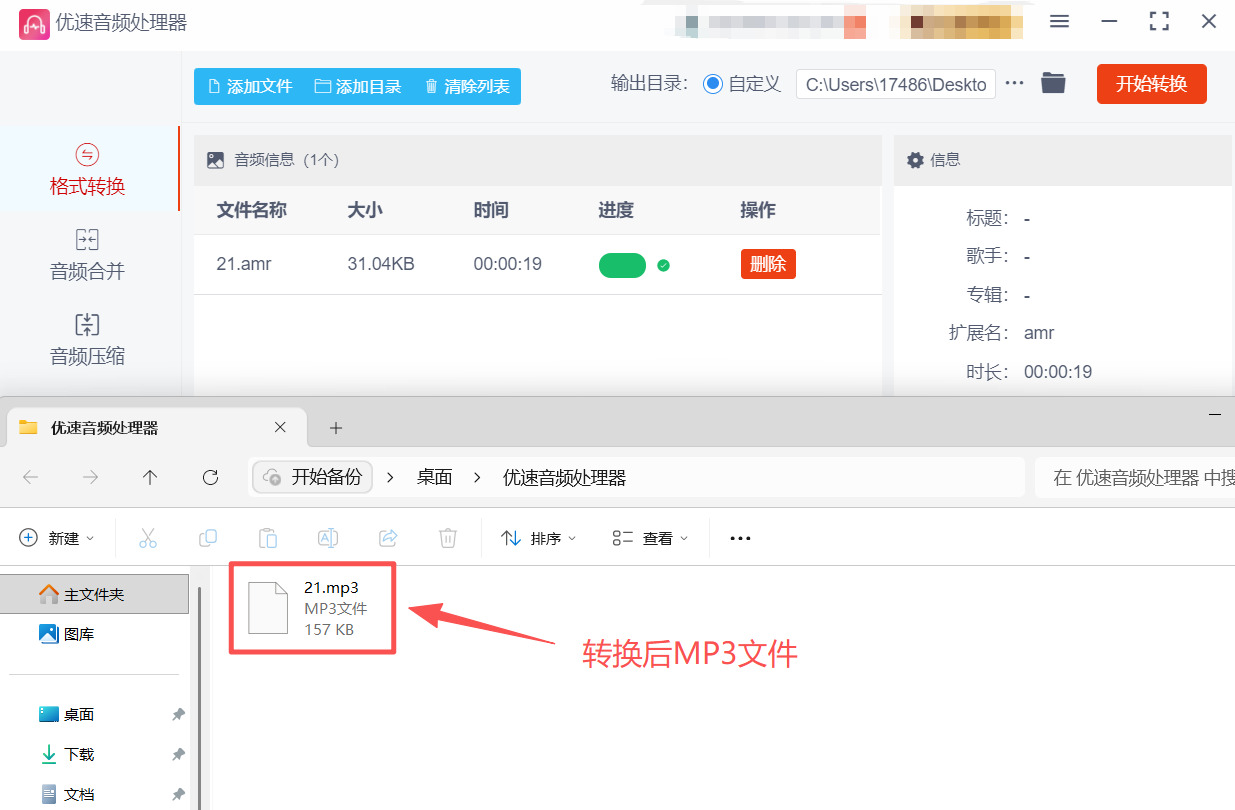Image resolution: width=1235 pixels, height=810 pixels.
Task: Open the 新建 dropdown in Explorer
Action: tap(57, 538)
